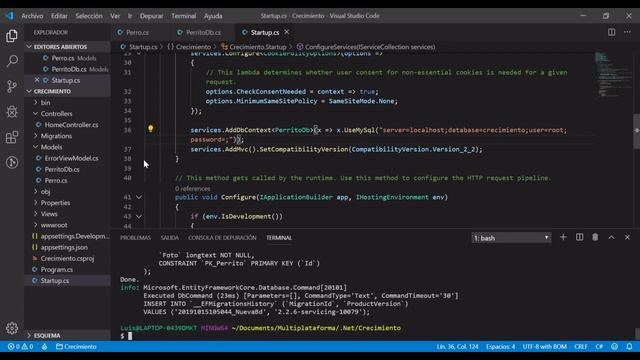The height and width of the screenshot is (360, 640).
Task: Expand the Migrations folder
Action: [x=56, y=136]
